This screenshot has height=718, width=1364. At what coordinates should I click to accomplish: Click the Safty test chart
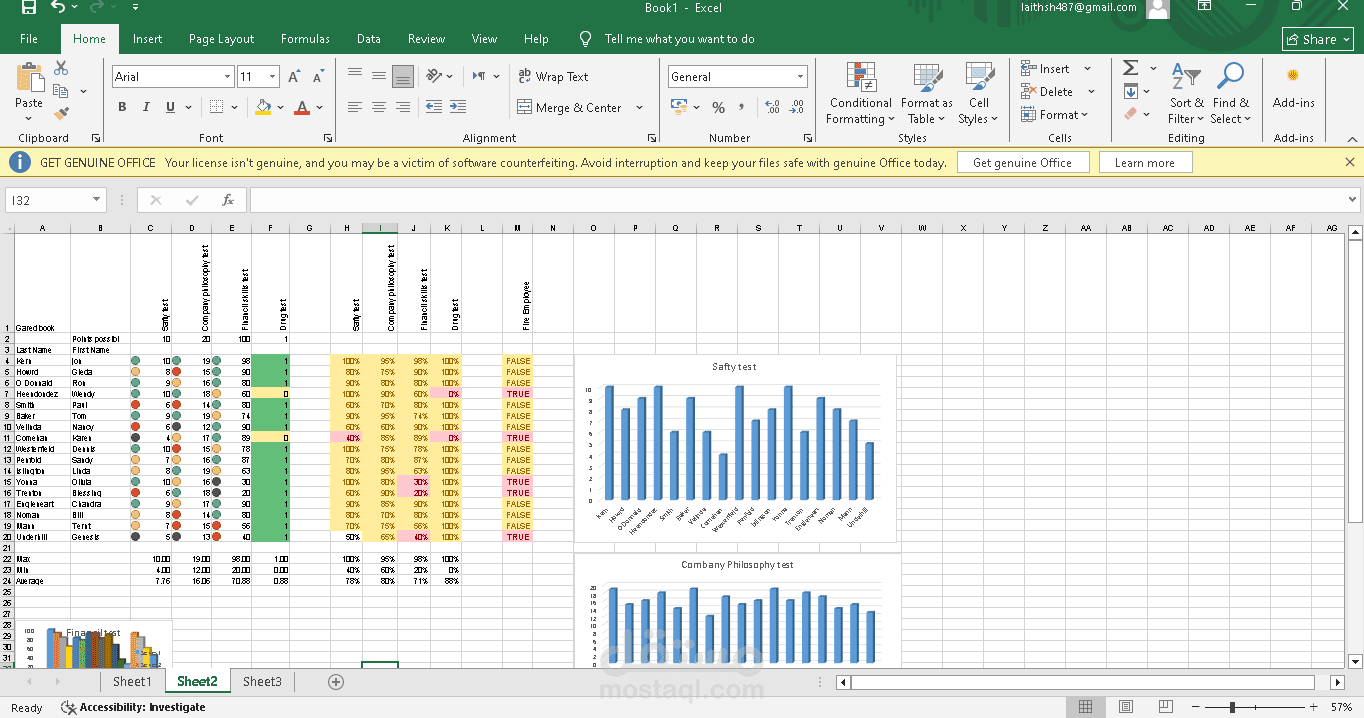pyautogui.click(x=735, y=448)
